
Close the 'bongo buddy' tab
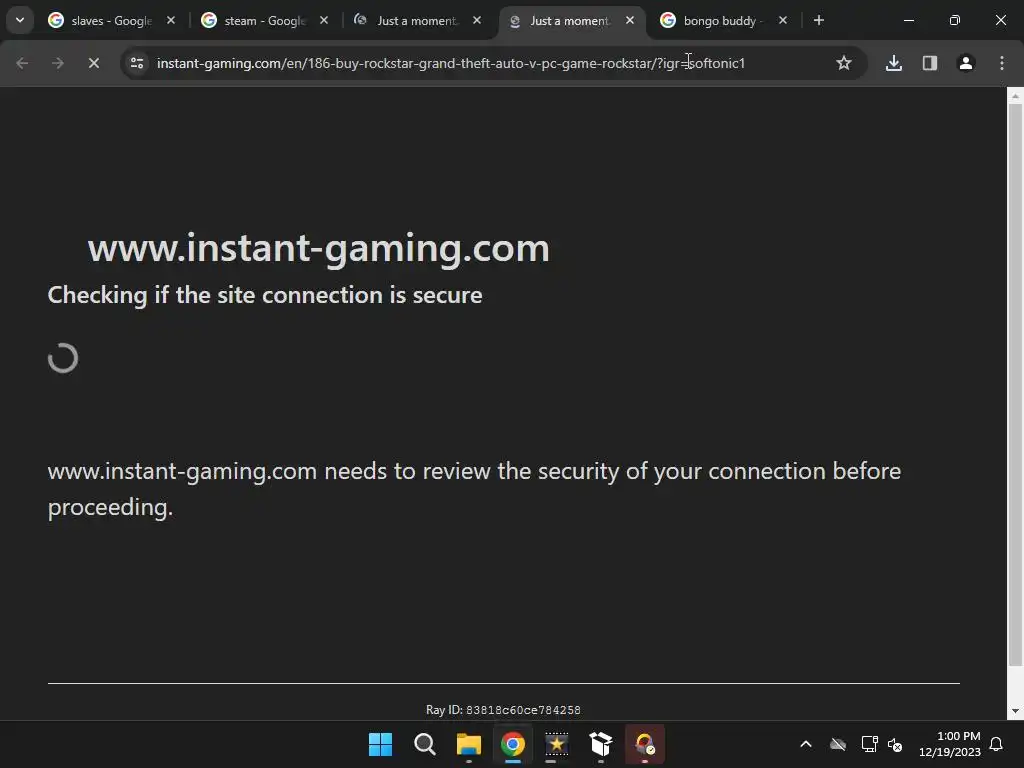click(x=783, y=21)
